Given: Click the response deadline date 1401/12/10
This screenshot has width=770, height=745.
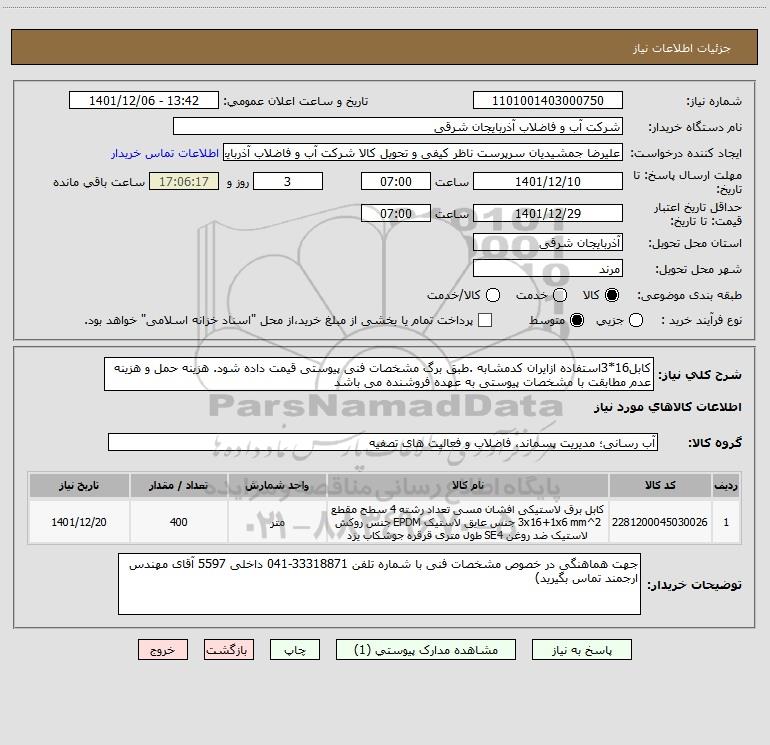Looking at the screenshot, I should point(548,182).
